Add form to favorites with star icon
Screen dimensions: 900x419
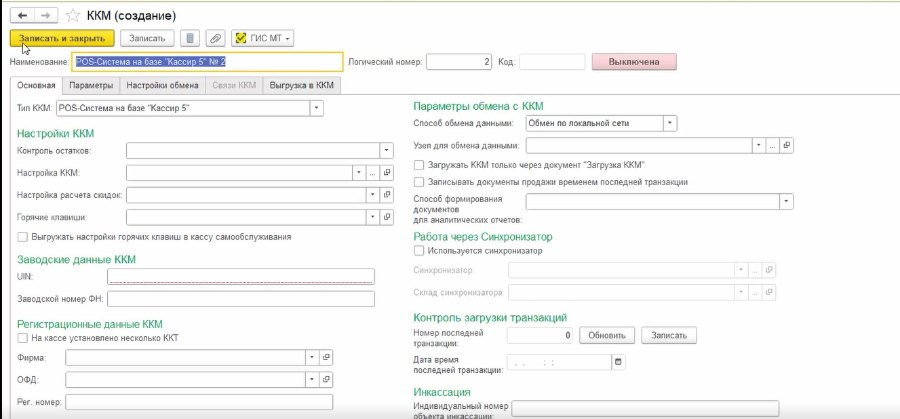click(73, 15)
